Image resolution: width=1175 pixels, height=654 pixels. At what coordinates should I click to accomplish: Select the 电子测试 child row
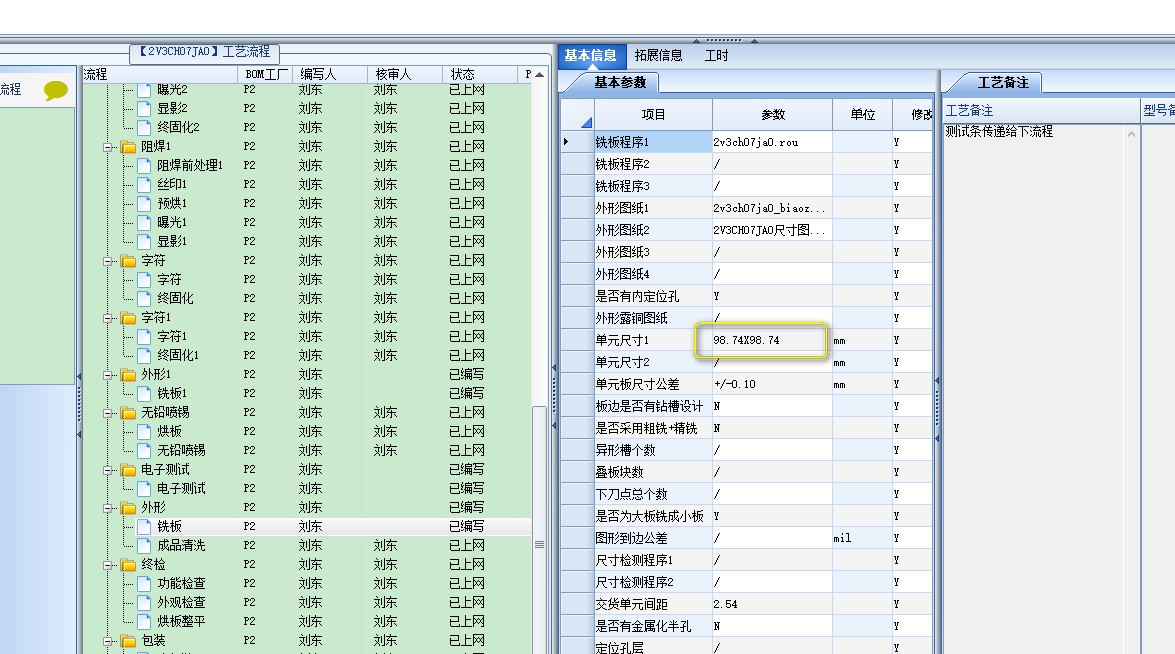pyautogui.click(x=307, y=488)
